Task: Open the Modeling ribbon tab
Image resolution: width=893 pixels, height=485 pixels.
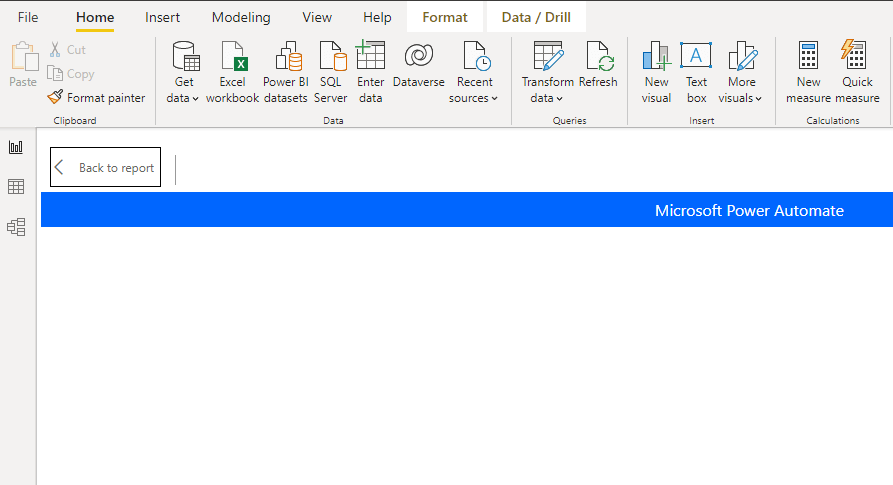Action: [241, 17]
